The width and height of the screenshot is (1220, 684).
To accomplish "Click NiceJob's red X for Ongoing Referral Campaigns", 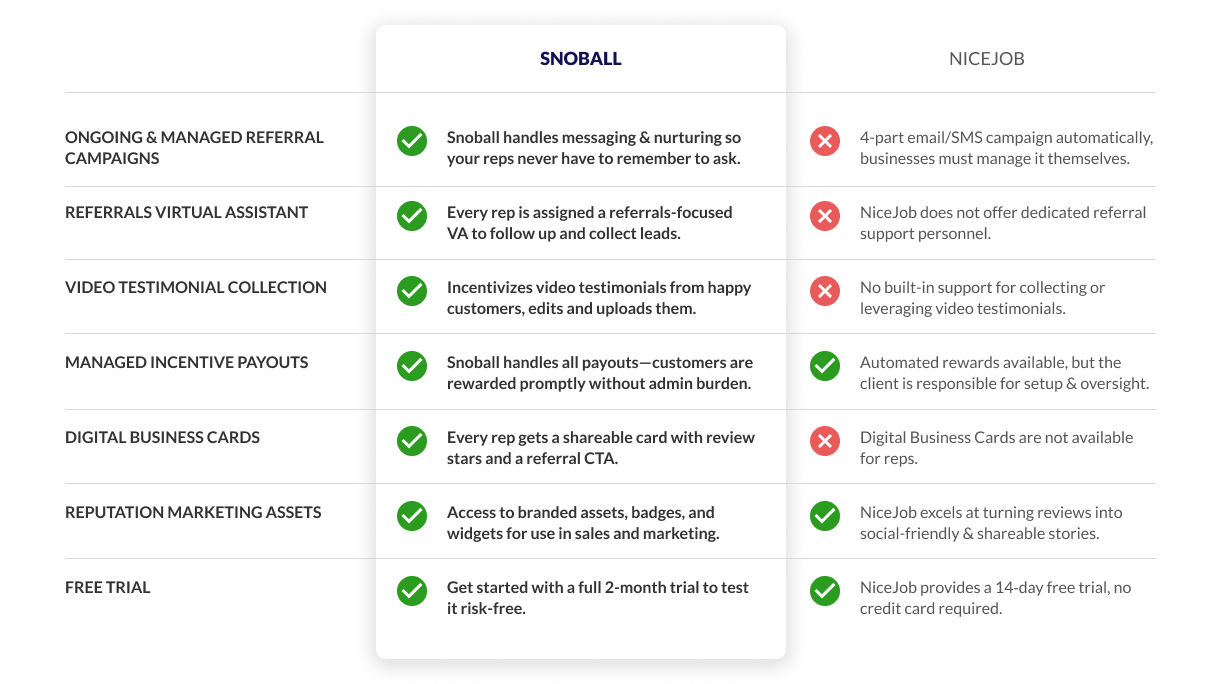I will click(x=825, y=141).
